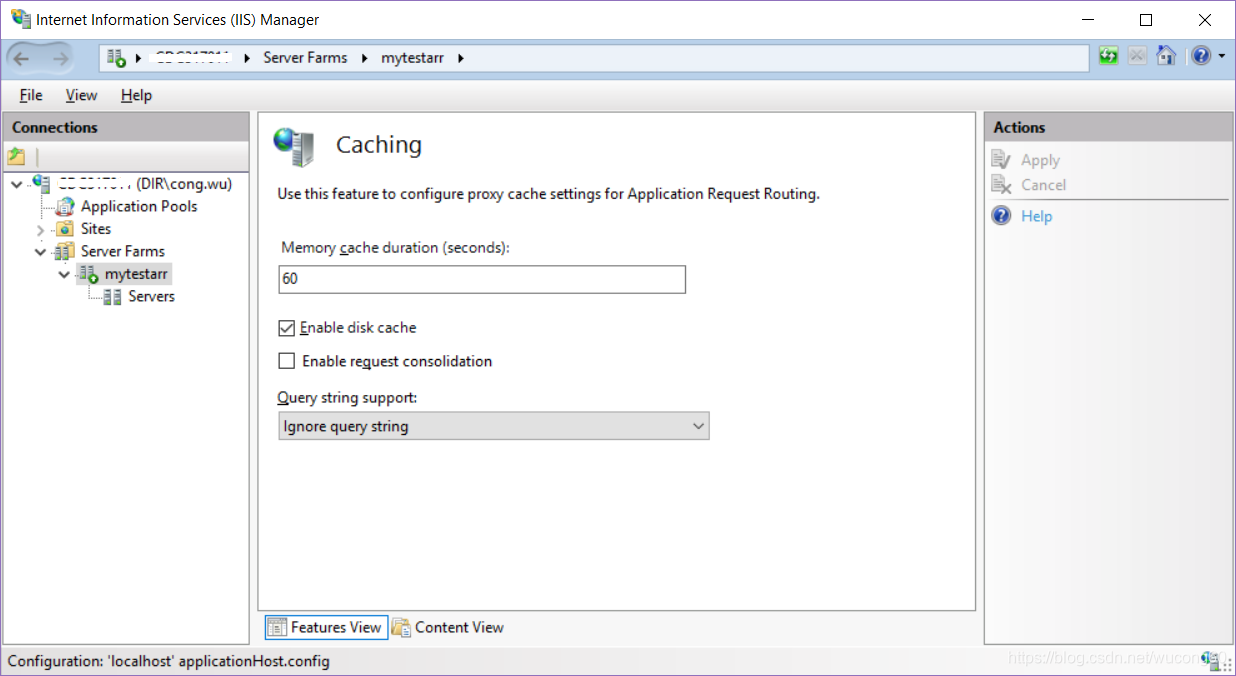The height and width of the screenshot is (676, 1236).
Task: Click the Features View tab icon
Action: tap(278, 628)
